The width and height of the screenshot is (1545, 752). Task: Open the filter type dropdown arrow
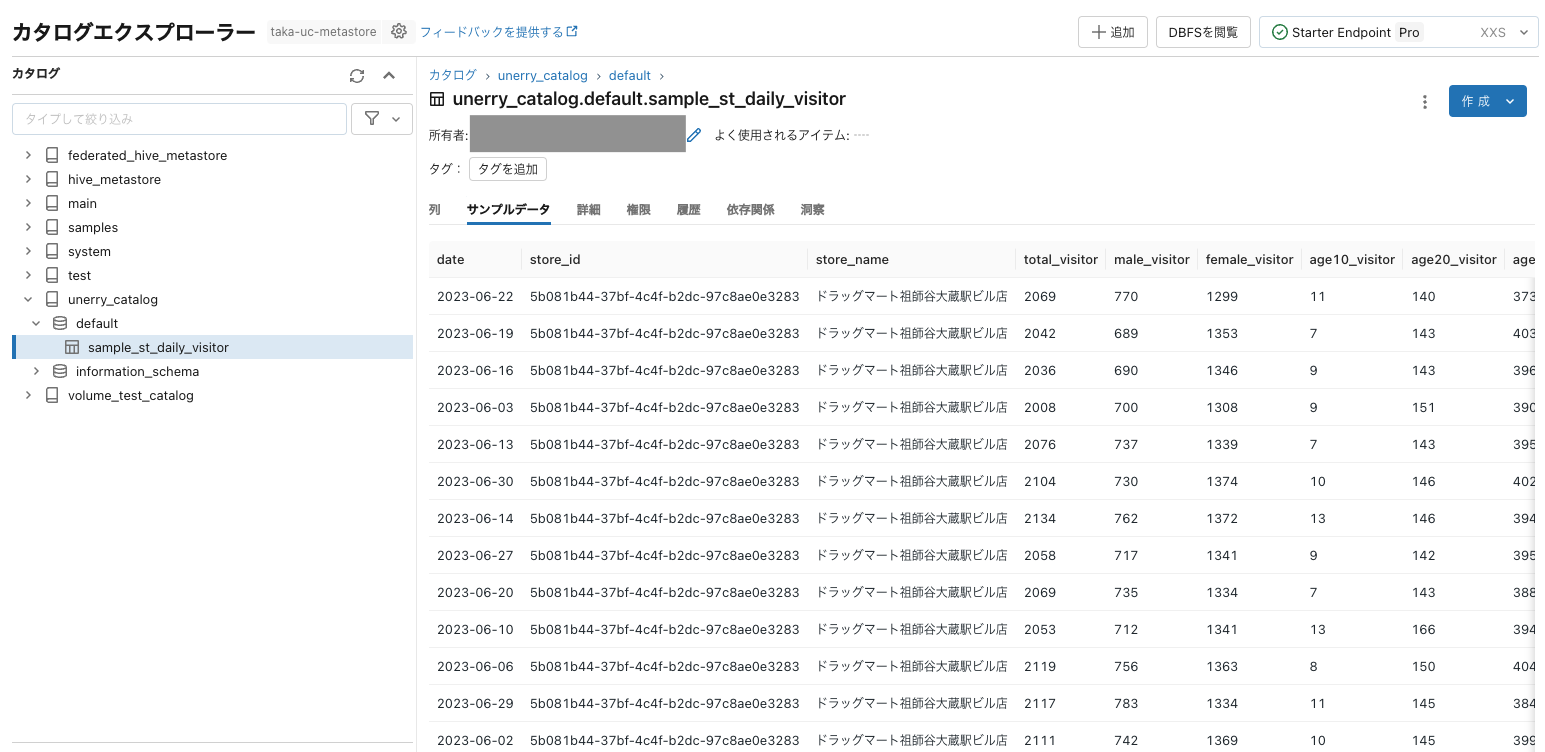pyautogui.click(x=394, y=118)
